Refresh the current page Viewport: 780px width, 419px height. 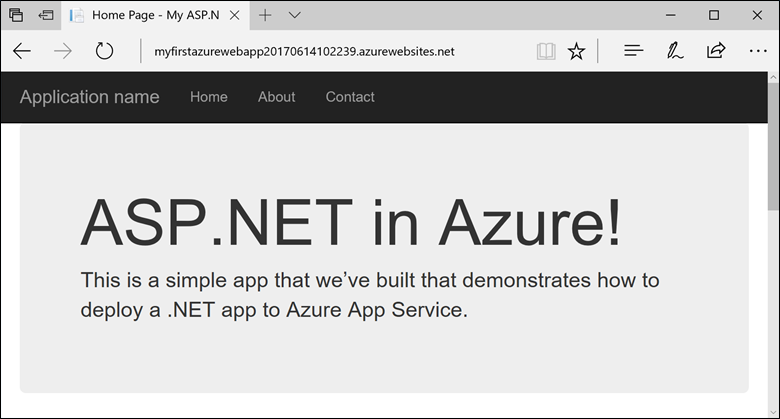pyautogui.click(x=104, y=51)
